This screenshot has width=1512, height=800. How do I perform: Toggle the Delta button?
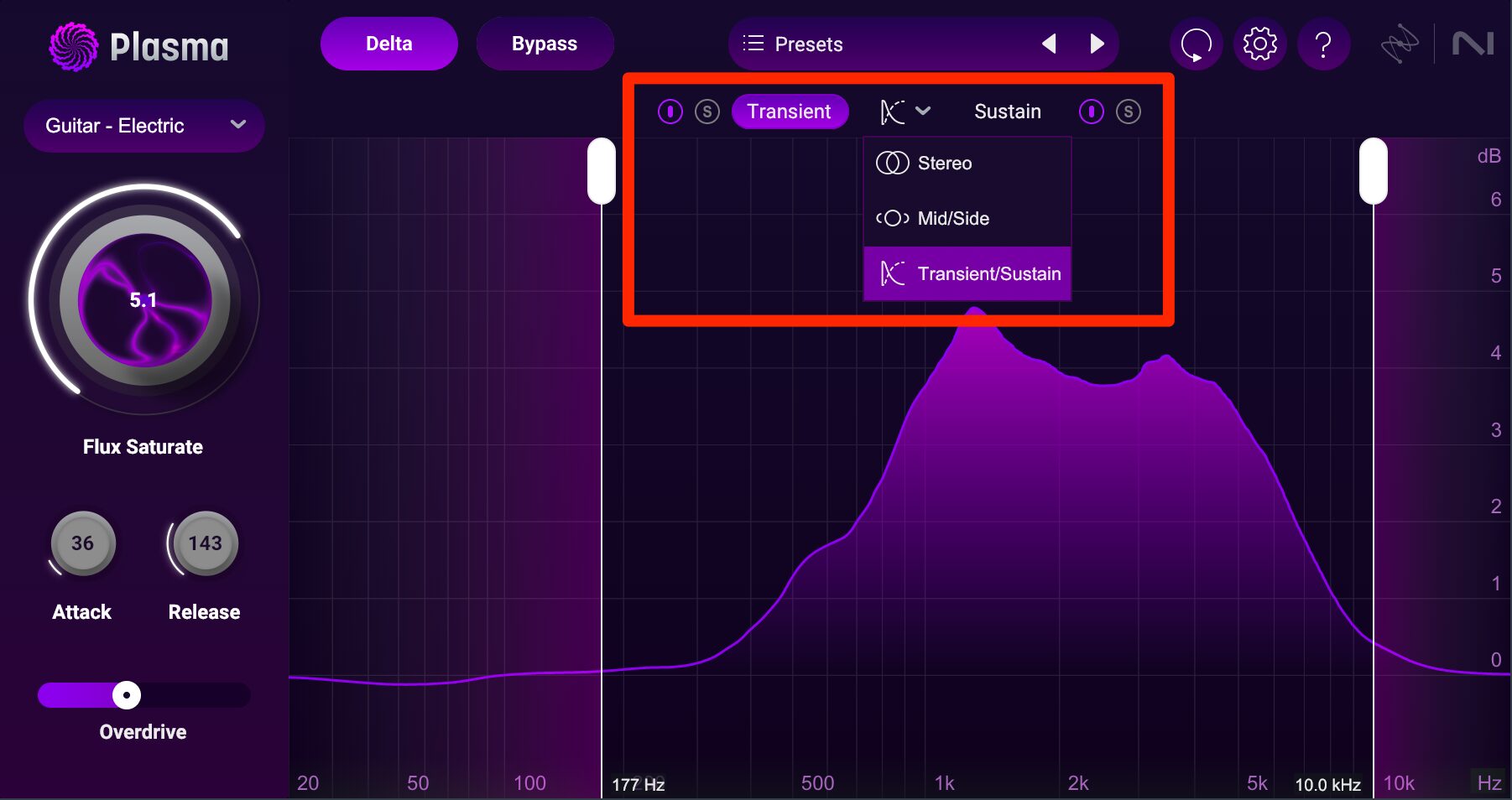coord(388,44)
